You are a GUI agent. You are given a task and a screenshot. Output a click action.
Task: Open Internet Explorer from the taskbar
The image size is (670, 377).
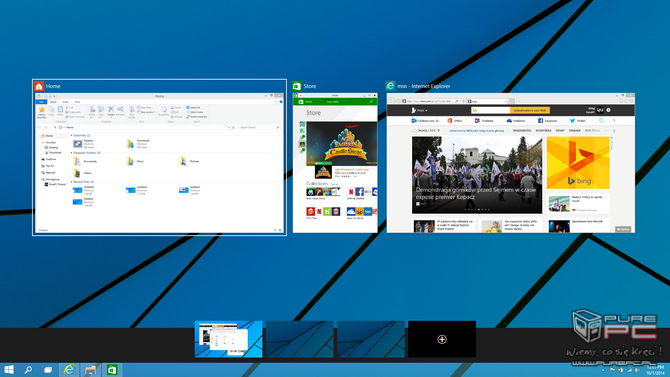(68, 370)
